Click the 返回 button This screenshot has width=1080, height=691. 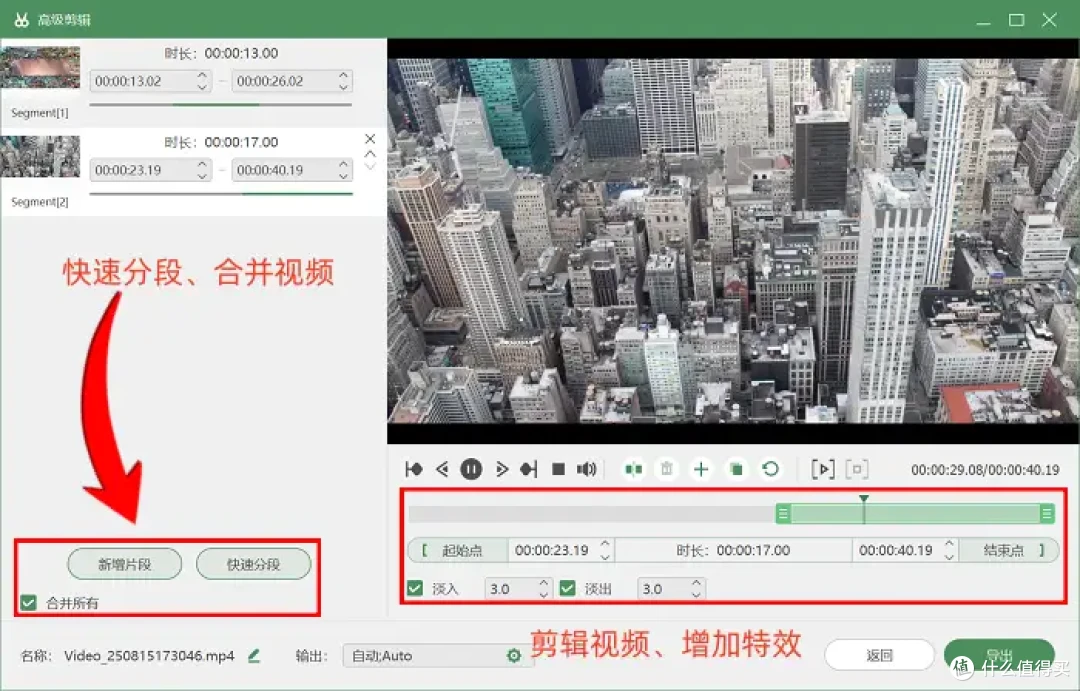click(880, 655)
